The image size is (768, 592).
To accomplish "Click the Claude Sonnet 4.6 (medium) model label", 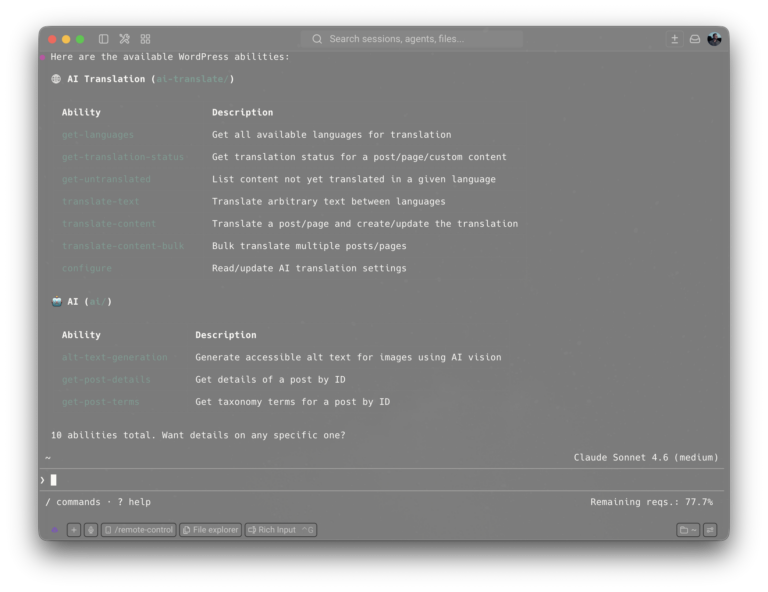I will pyautogui.click(x=645, y=457).
